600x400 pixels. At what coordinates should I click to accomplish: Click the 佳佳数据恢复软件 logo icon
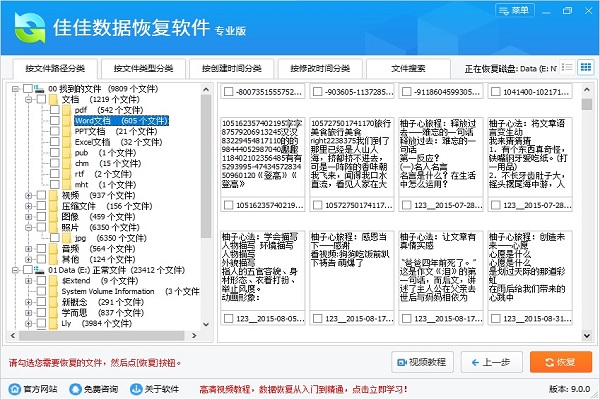(29, 28)
